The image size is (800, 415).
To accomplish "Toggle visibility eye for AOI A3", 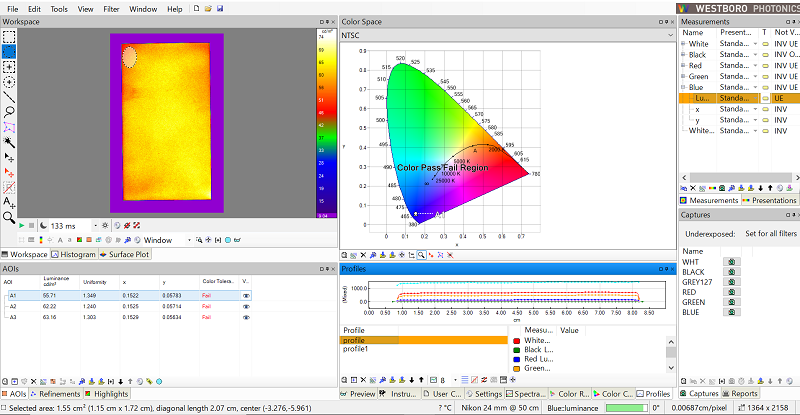I will coord(246,318).
